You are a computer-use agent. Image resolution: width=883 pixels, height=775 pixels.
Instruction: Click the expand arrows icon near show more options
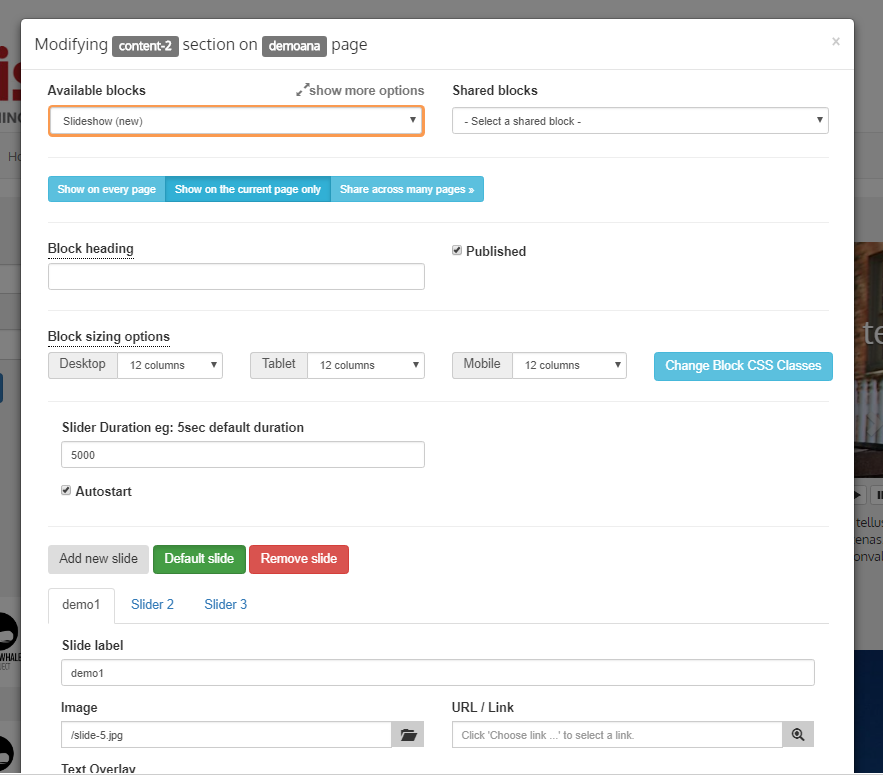[302, 90]
